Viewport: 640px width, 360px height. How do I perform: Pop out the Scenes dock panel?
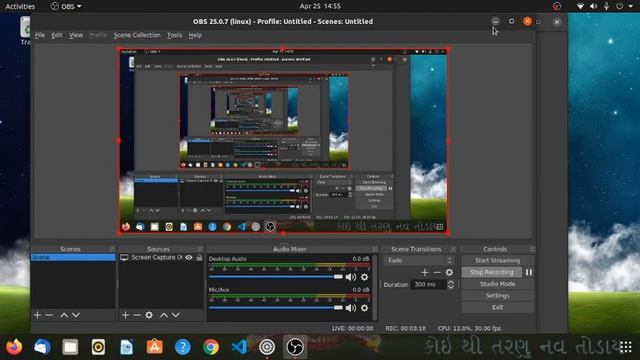coord(112,249)
